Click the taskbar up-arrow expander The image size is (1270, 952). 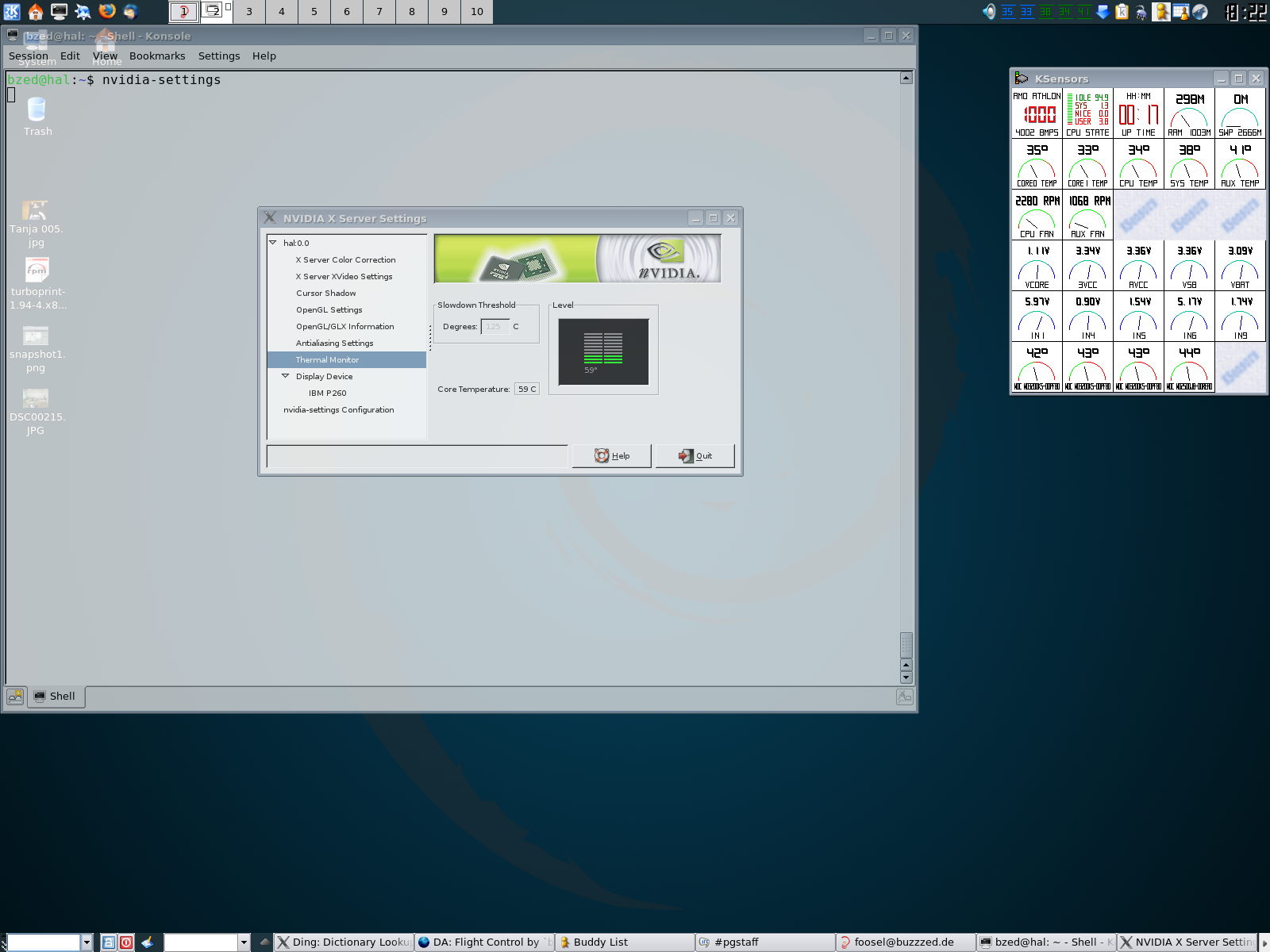point(264,942)
